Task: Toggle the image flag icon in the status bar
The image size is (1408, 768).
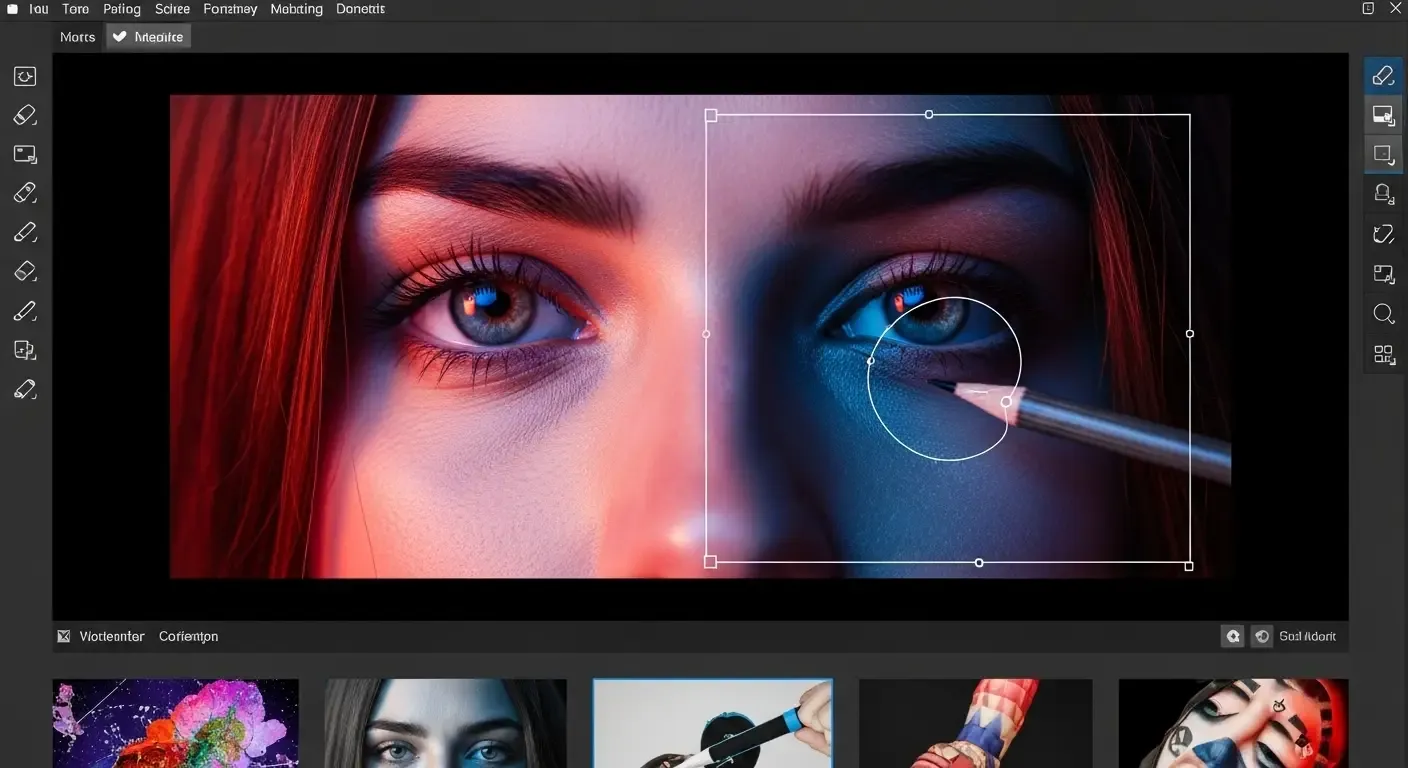Action: 63,635
